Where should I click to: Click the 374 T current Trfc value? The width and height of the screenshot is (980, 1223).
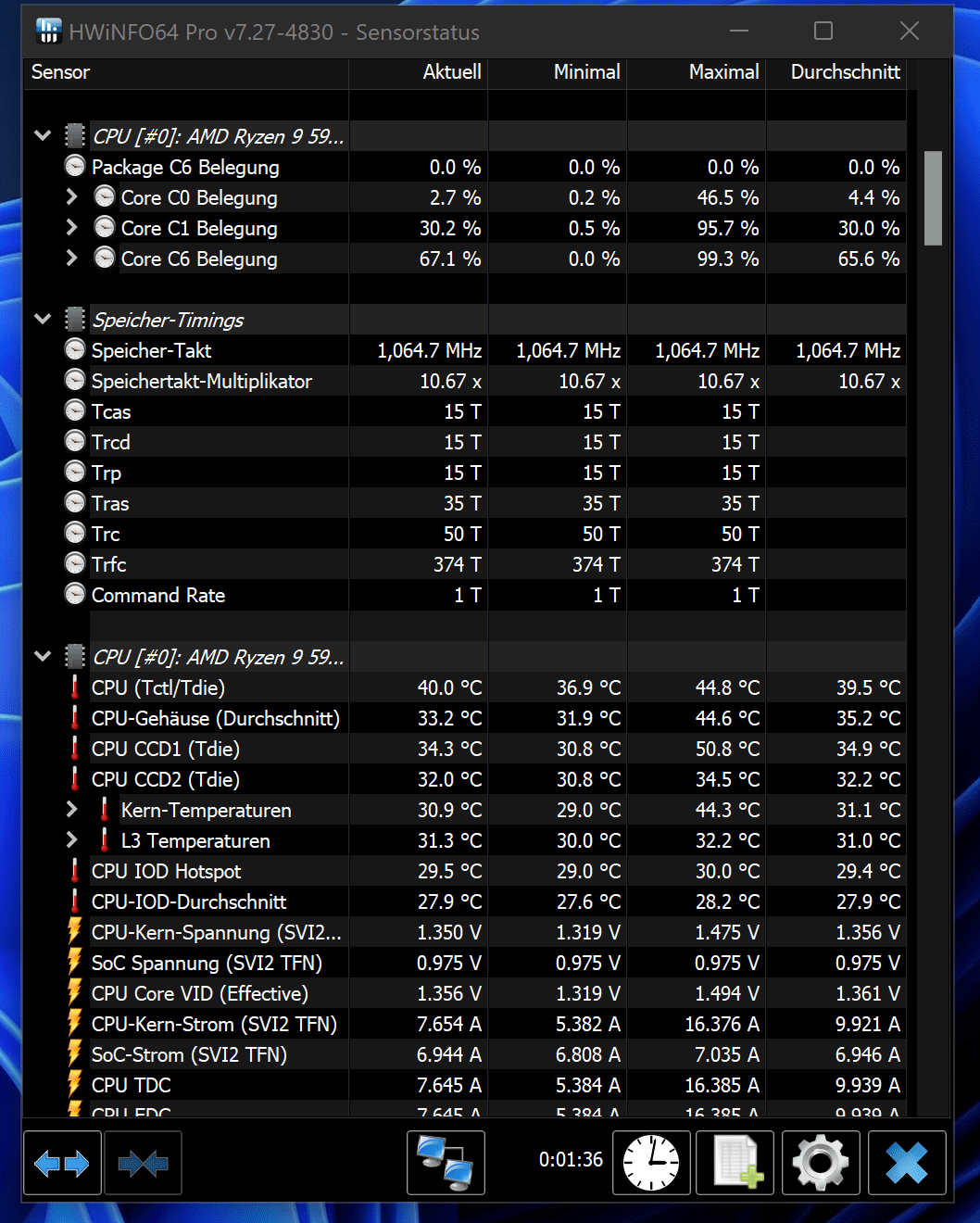point(458,564)
